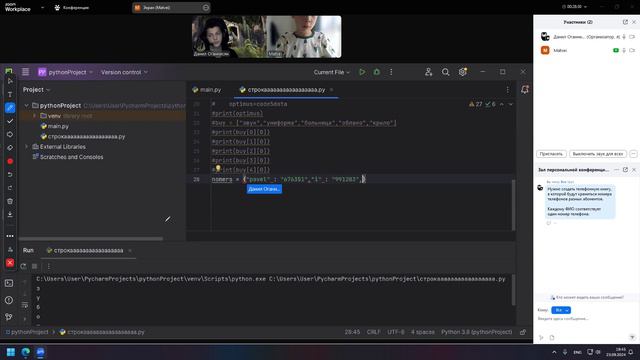Toggle Matvei's camera in participants list
Image resolution: width=640 pixels, height=360 pixels.
click(x=632, y=50)
